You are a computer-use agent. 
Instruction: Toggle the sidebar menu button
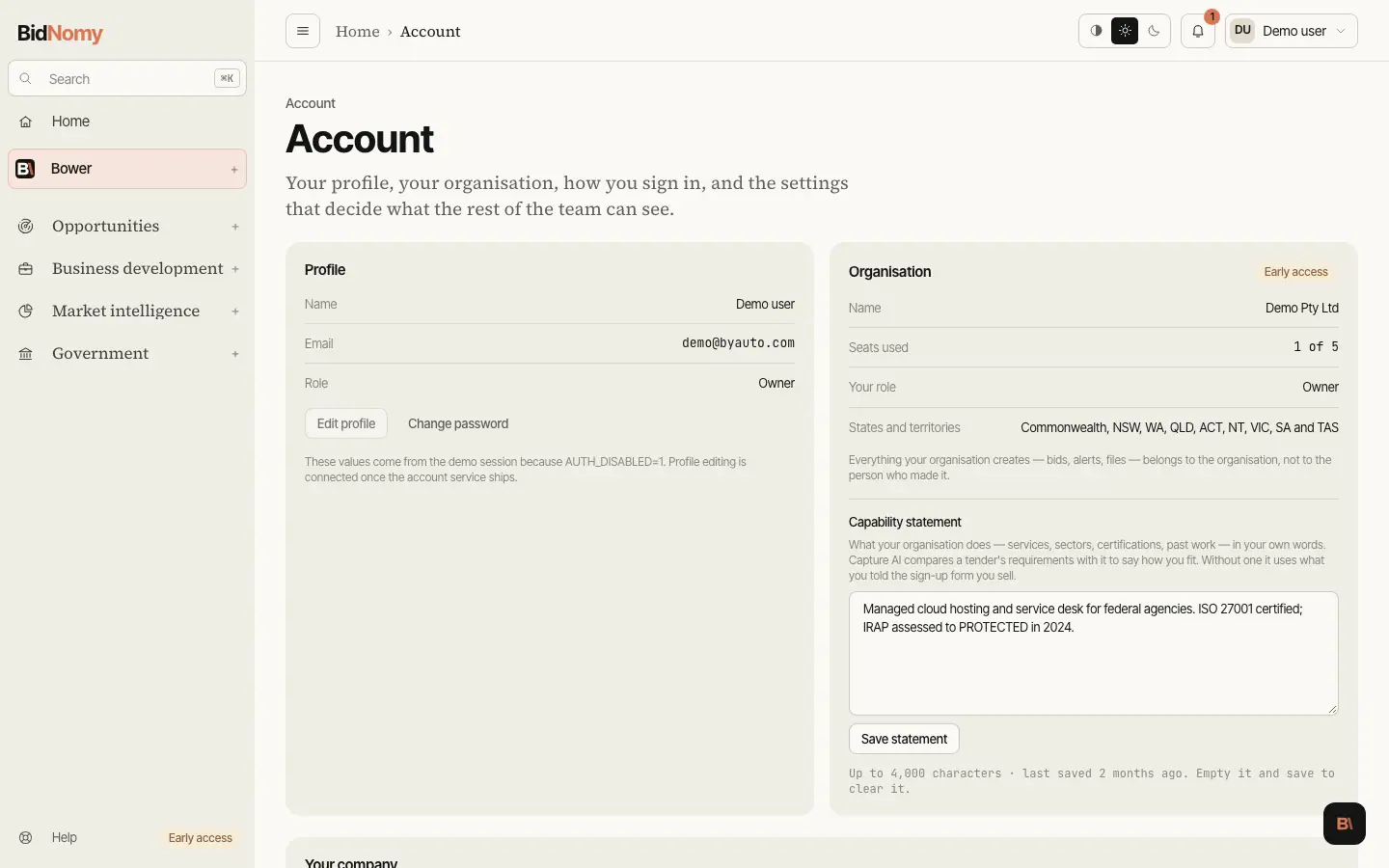(x=303, y=31)
